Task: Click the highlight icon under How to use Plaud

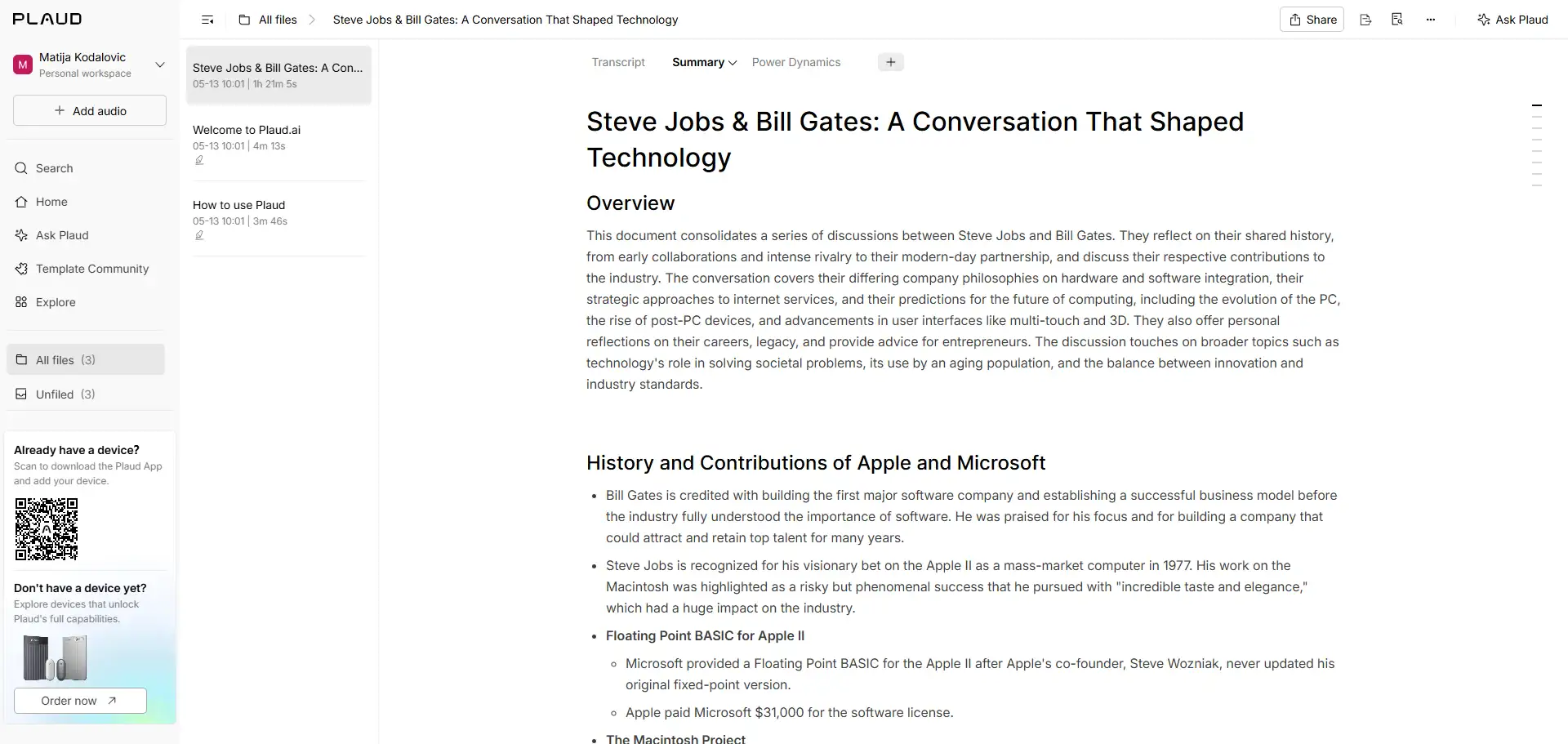Action: click(198, 236)
